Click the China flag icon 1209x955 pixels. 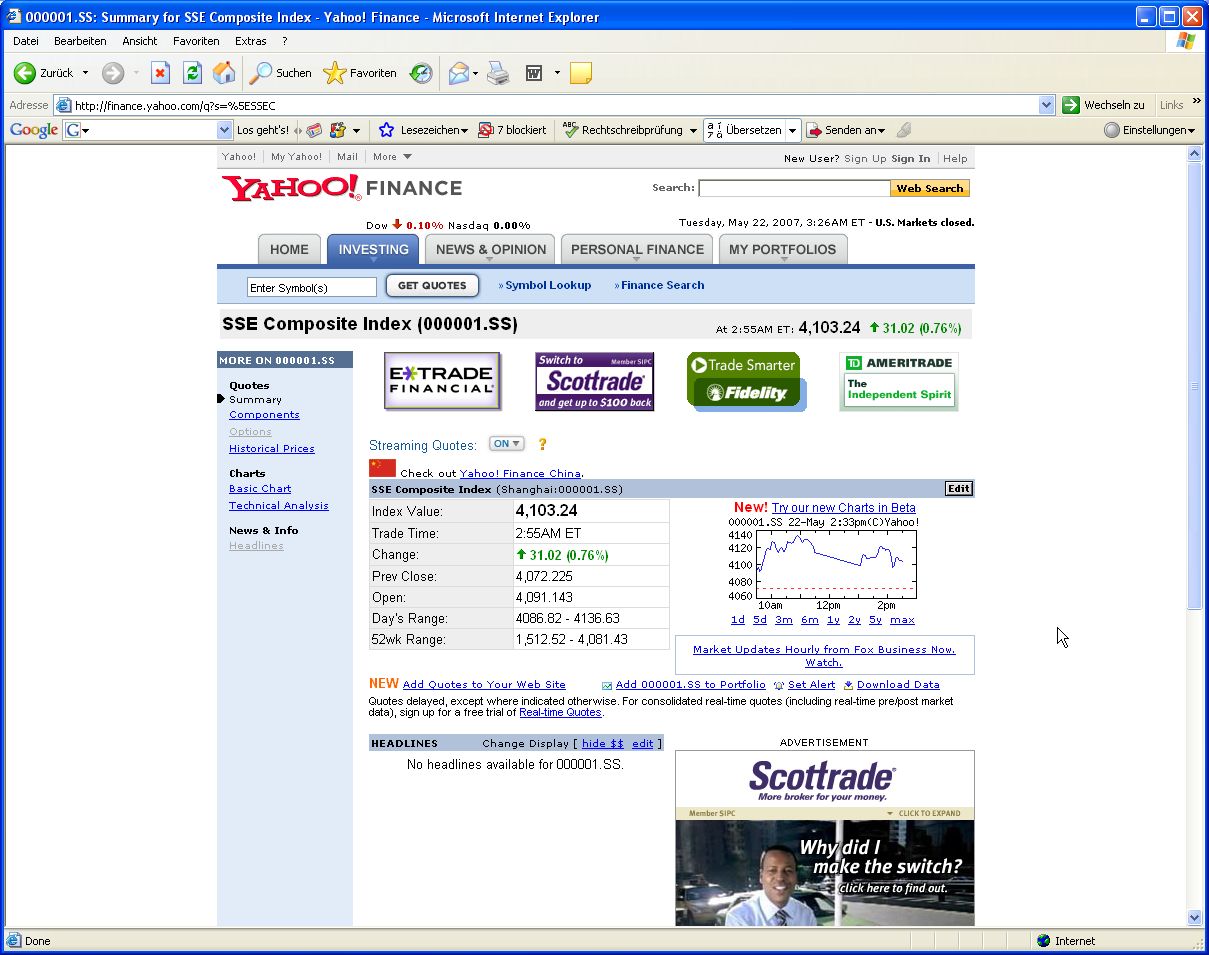pyautogui.click(x=382, y=468)
